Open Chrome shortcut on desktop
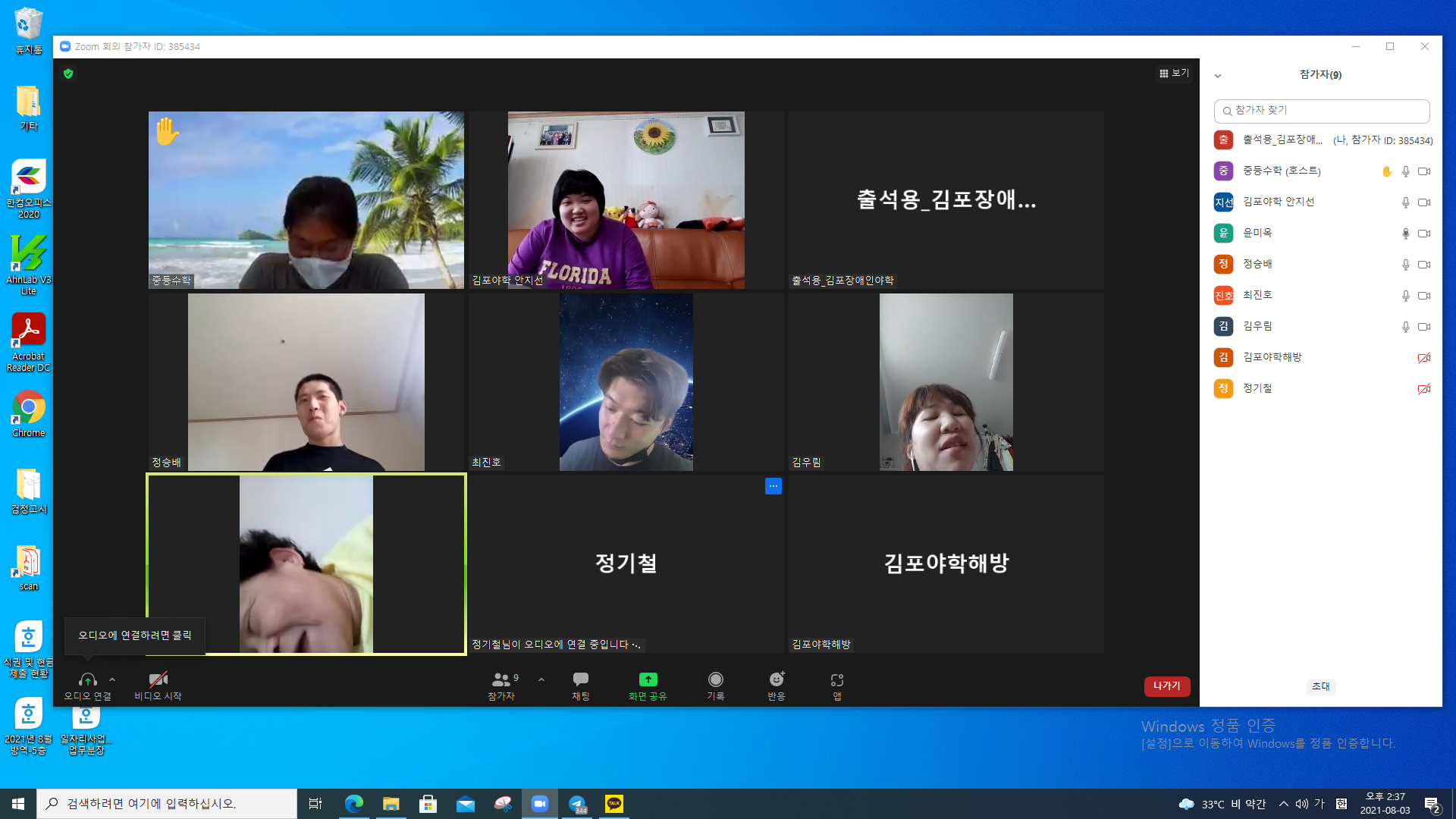Viewport: 1456px width, 819px height. (x=28, y=414)
